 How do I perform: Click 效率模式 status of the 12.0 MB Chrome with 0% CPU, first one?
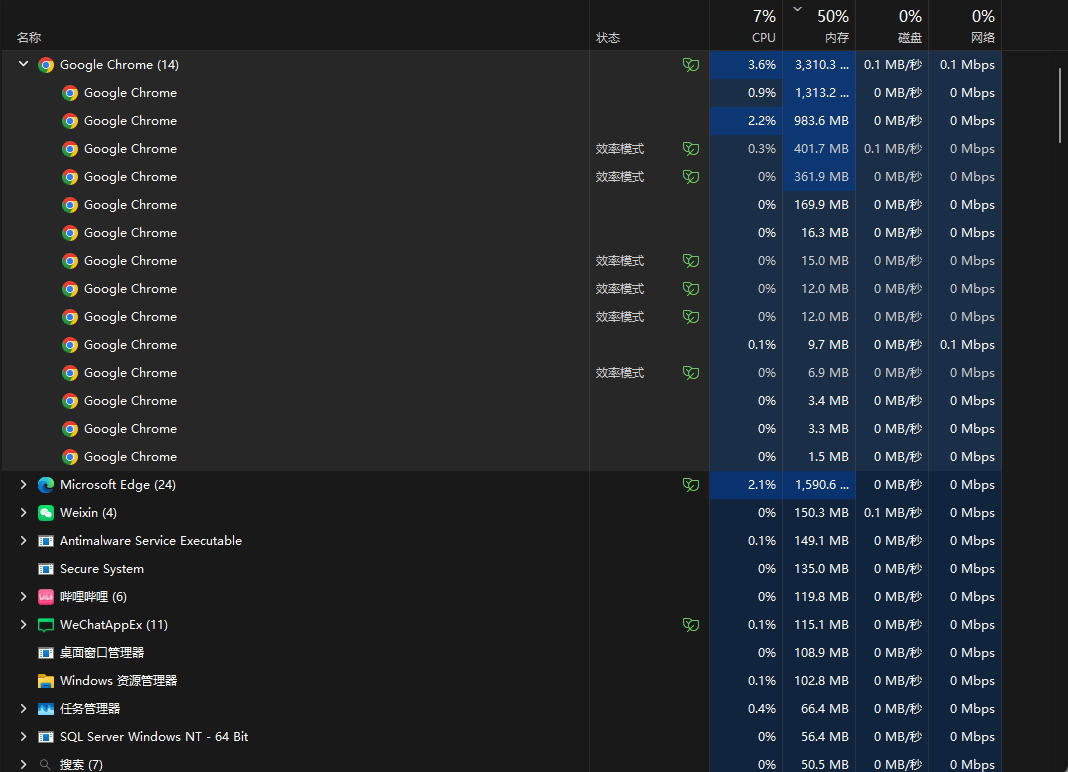point(620,289)
